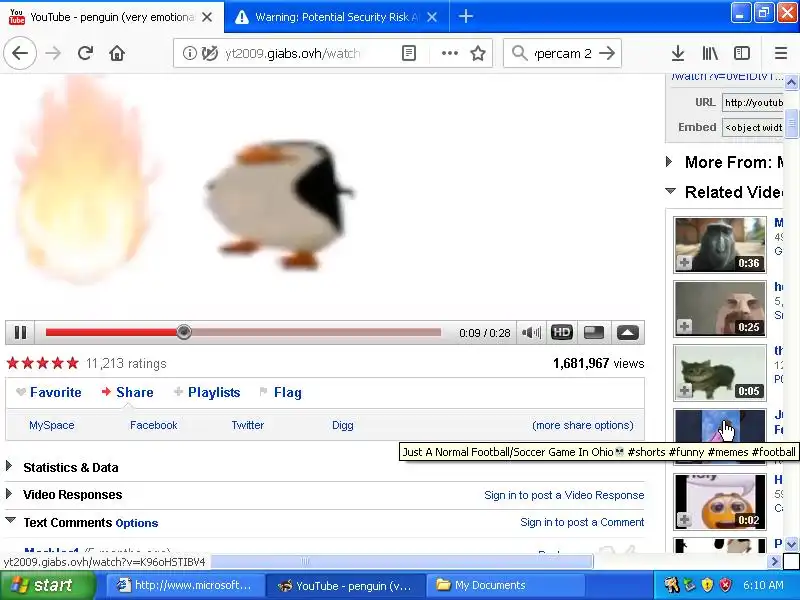Go back to the previous page
This screenshot has width=800, height=600.
20,53
